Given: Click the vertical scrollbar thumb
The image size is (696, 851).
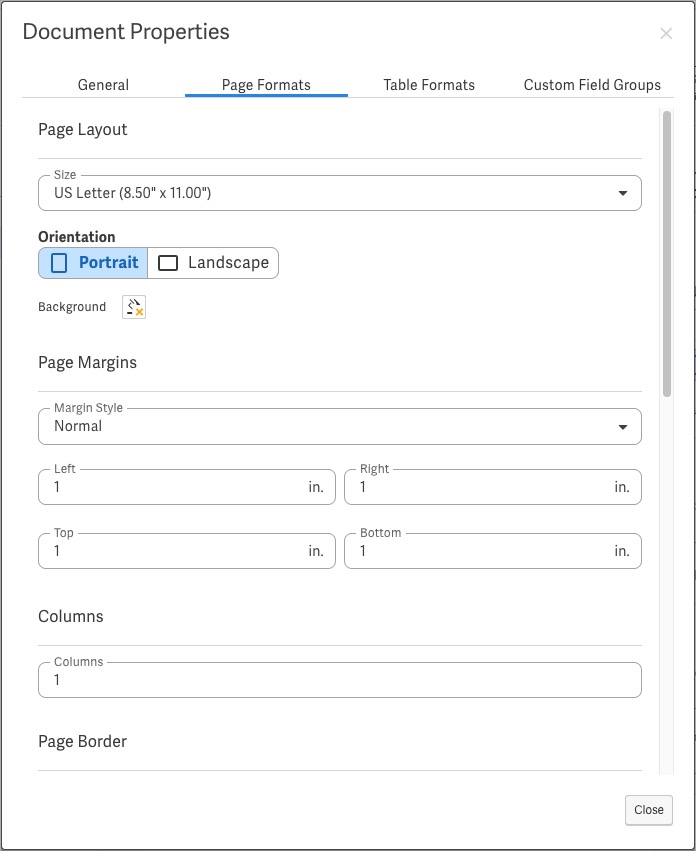Looking at the screenshot, I should point(667,253).
